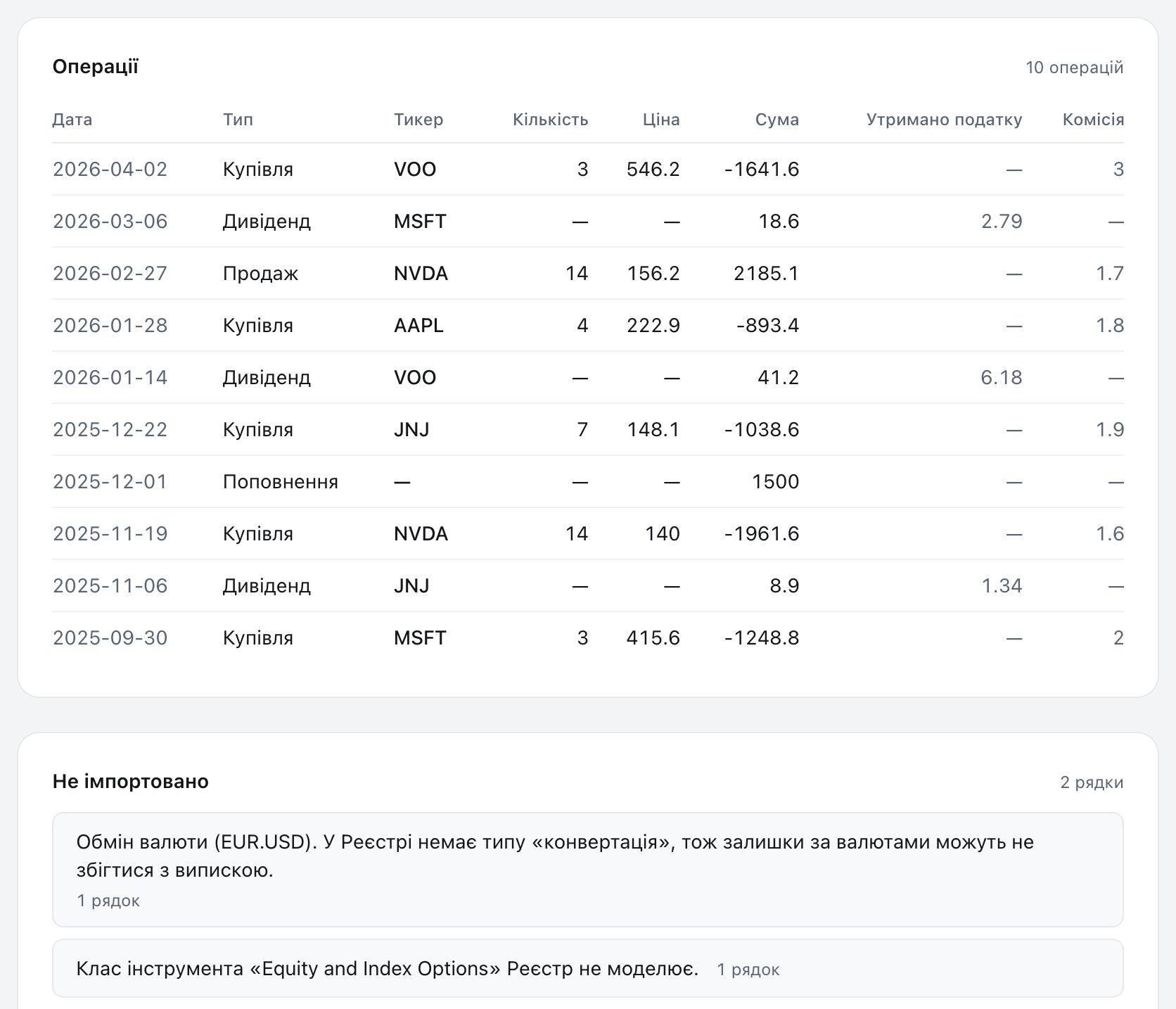Select the sum -1641.6 cell
Viewport: 1176px width, 1009px height.
click(762, 170)
